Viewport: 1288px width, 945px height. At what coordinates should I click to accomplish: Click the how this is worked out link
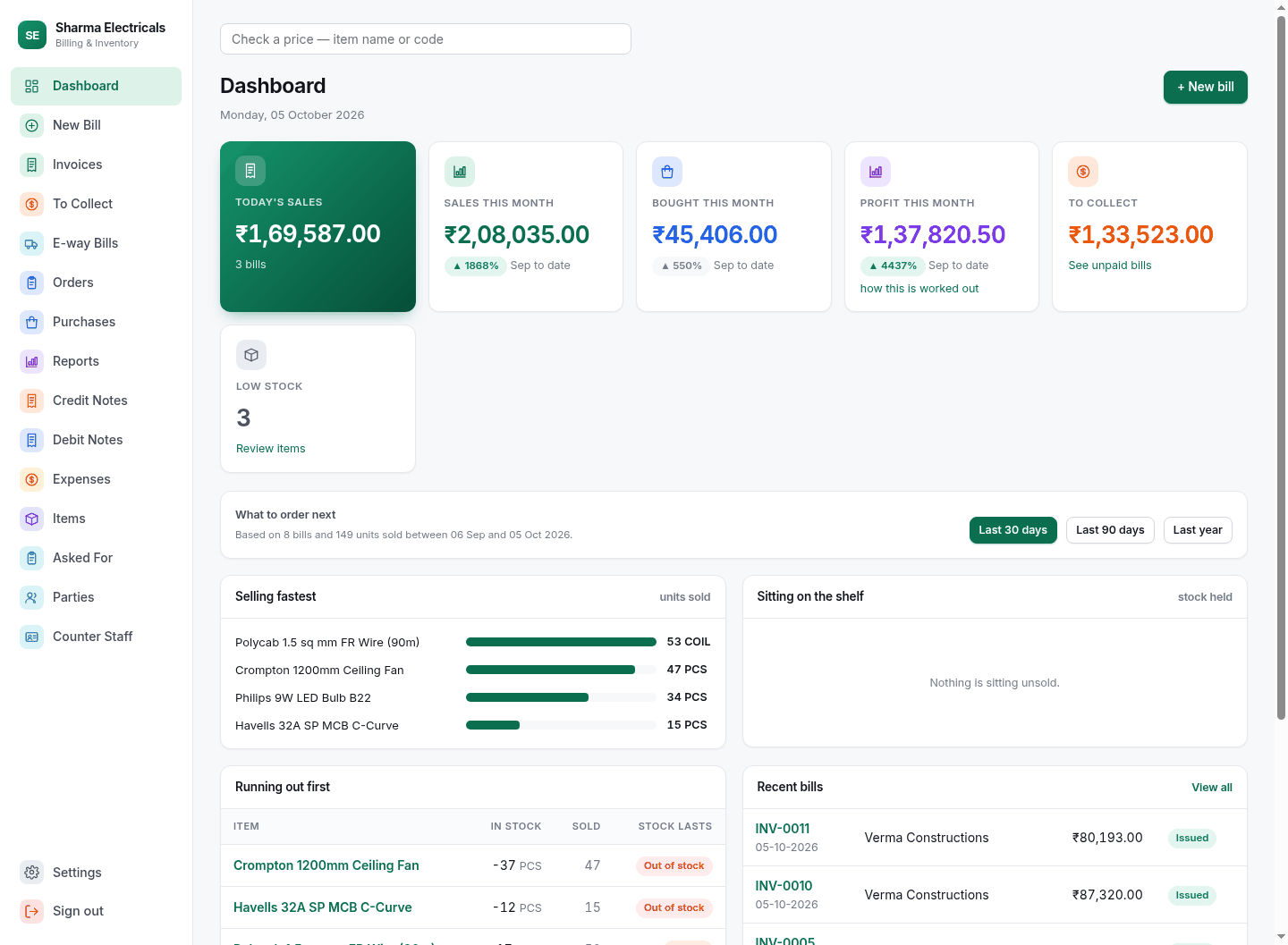919,289
